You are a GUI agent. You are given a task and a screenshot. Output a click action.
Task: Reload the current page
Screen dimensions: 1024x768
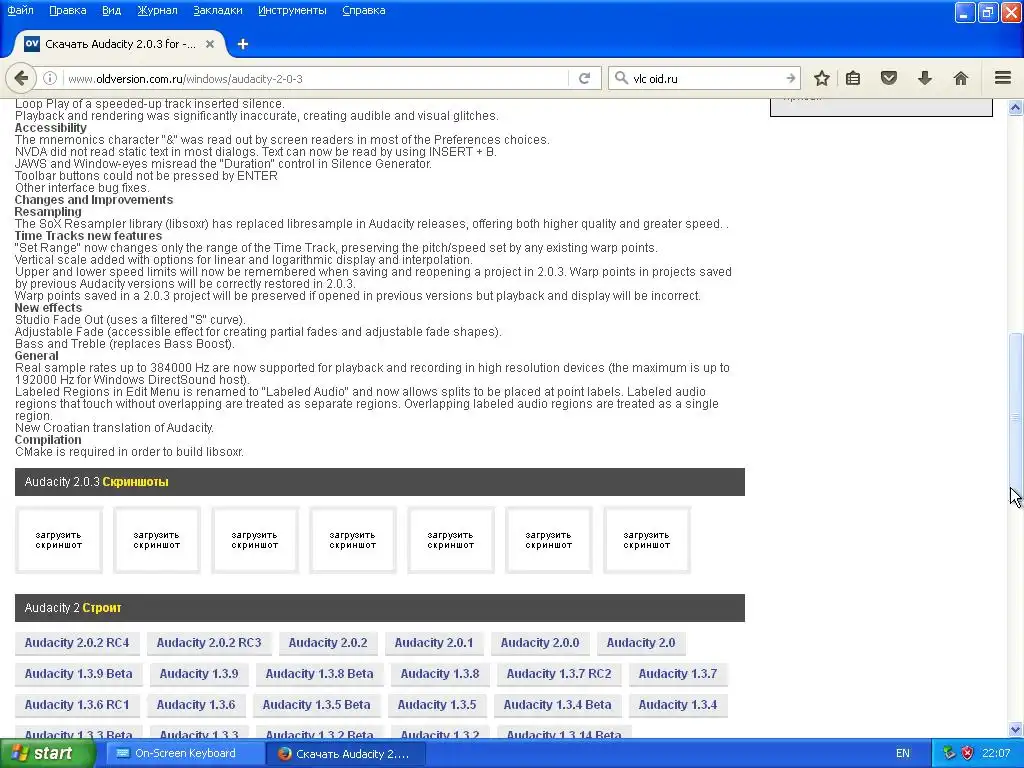(x=584, y=78)
